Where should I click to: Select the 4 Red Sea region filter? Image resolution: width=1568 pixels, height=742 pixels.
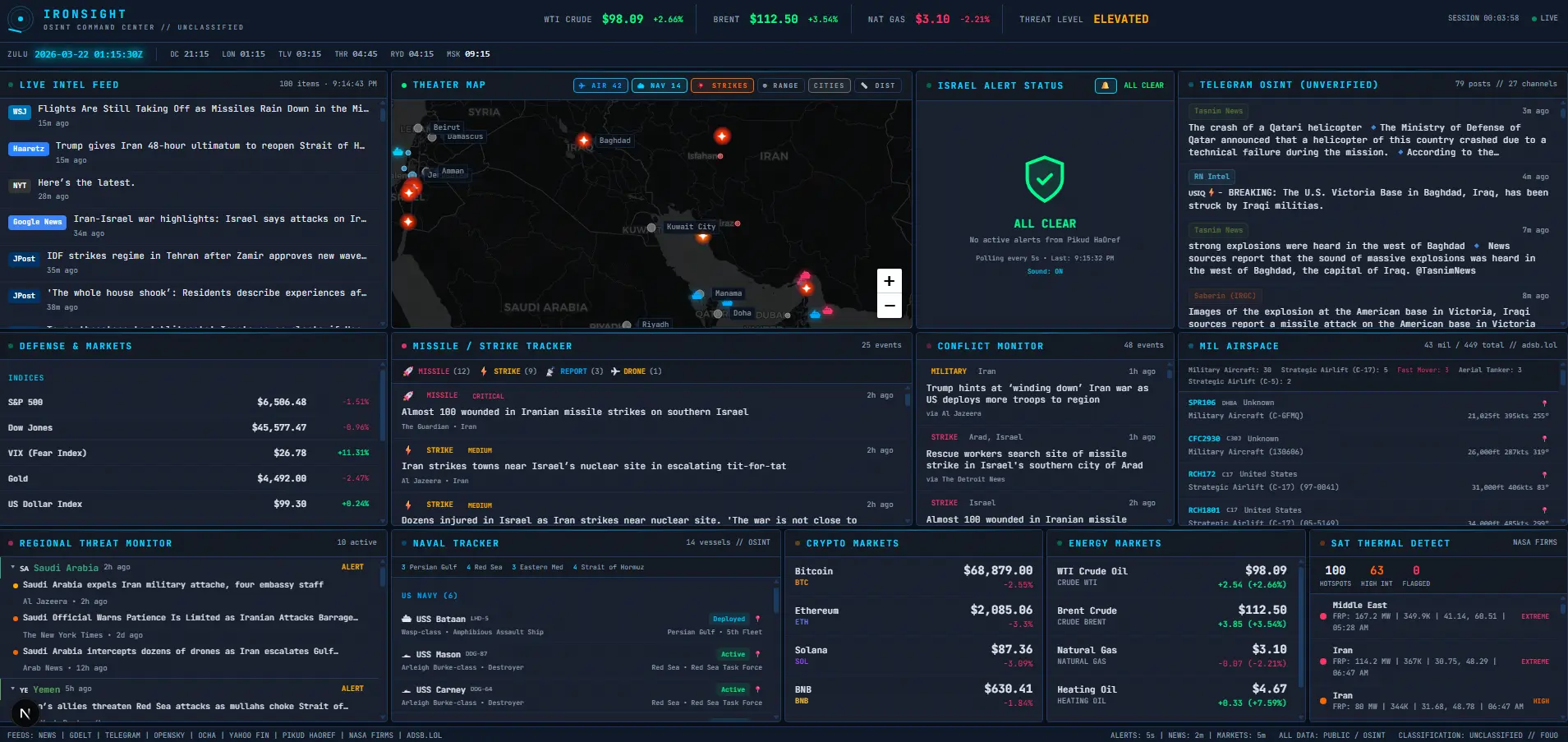tap(485, 567)
